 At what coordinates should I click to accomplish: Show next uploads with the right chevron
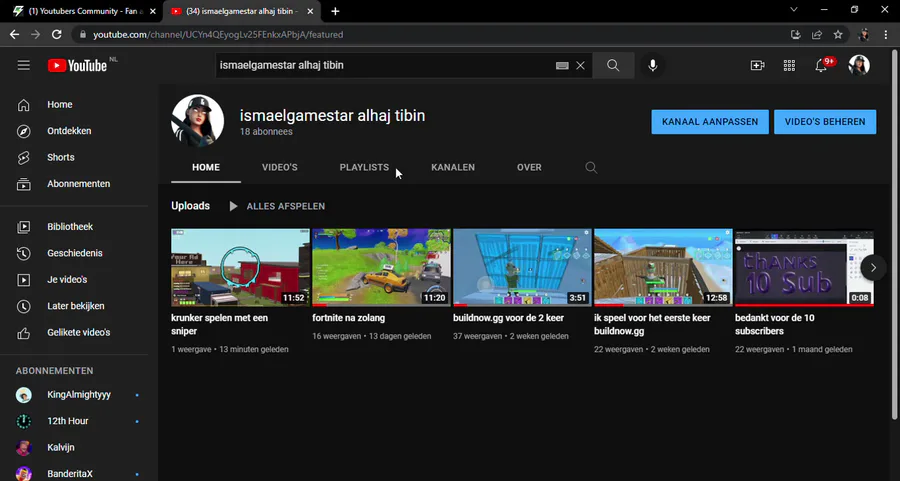pos(873,267)
